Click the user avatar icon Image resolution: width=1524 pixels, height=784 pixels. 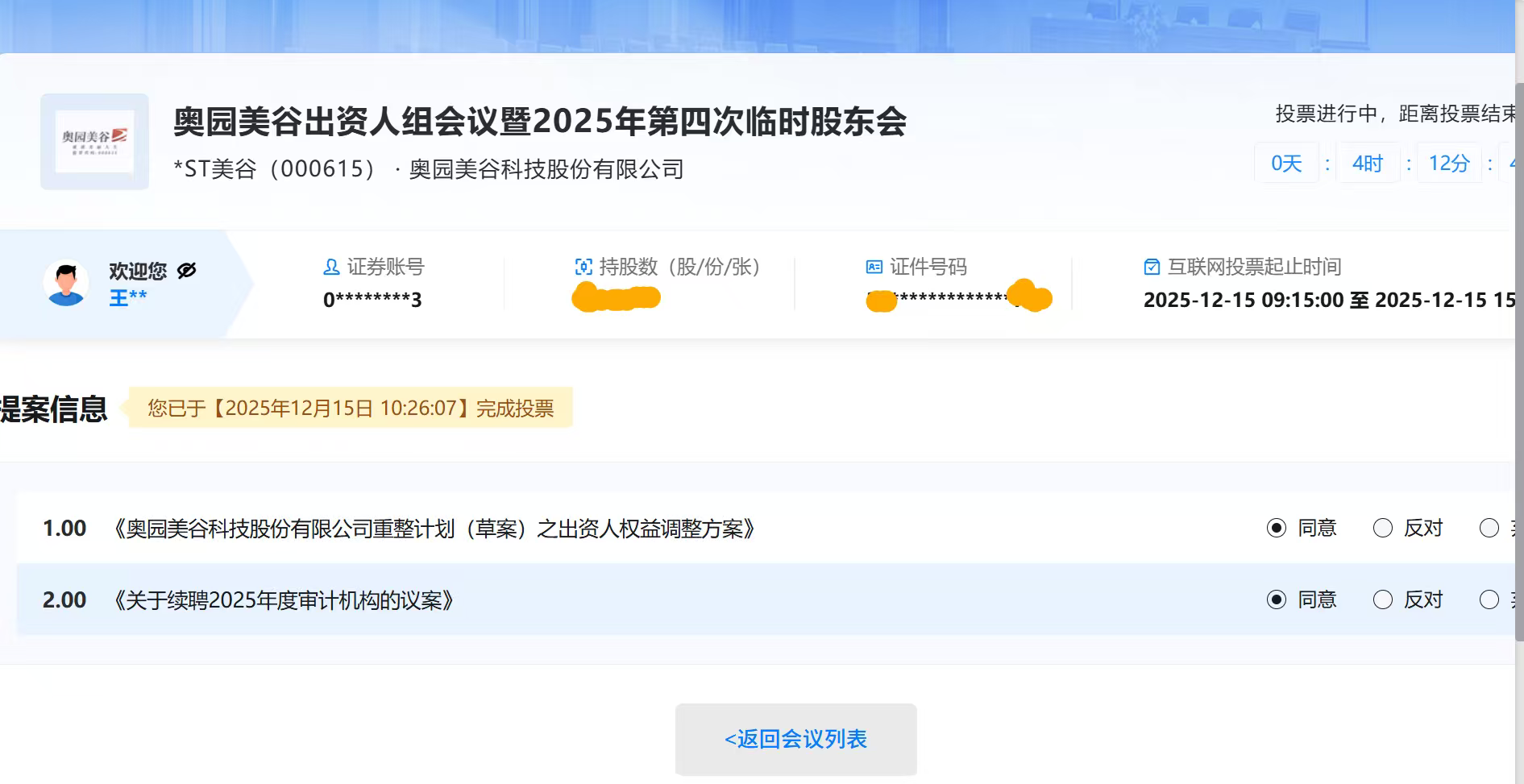click(66, 283)
